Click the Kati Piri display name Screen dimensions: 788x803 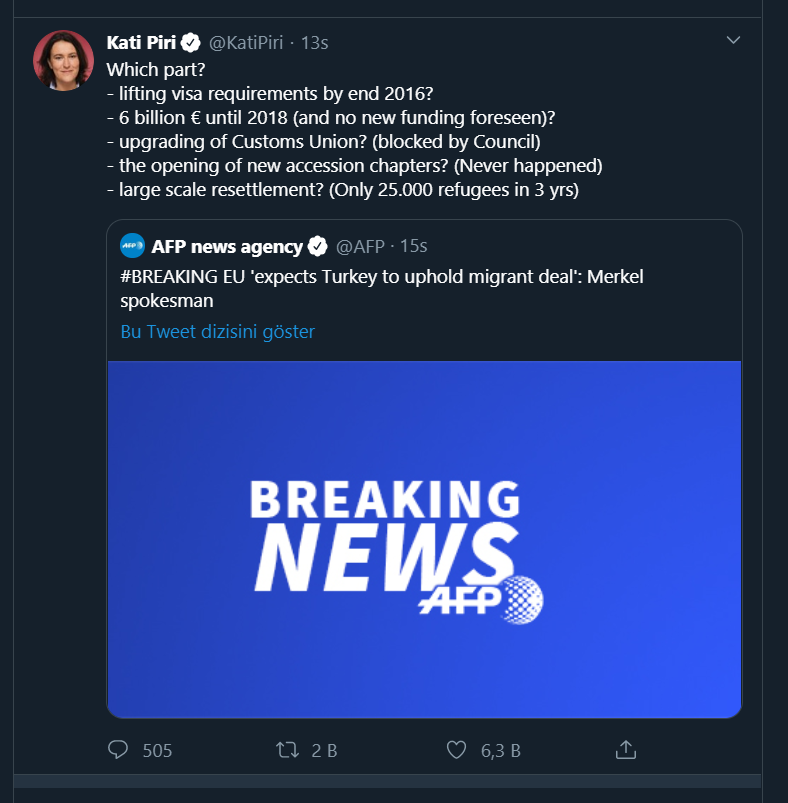(140, 42)
